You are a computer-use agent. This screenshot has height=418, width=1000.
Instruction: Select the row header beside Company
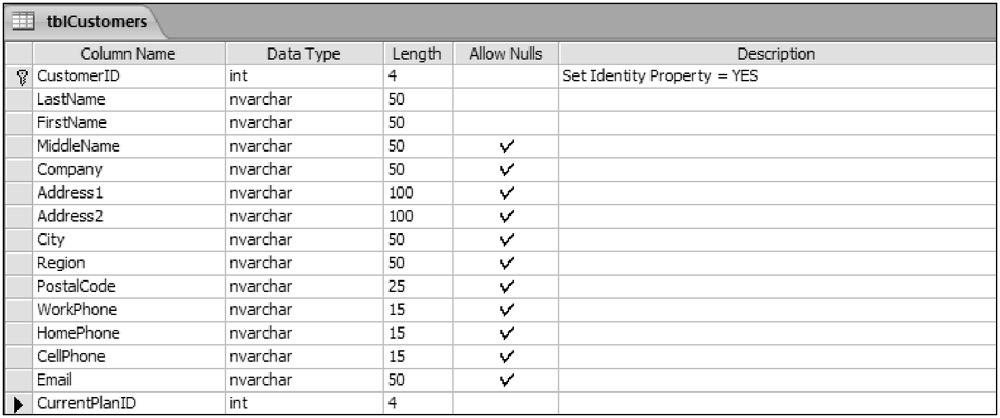coord(19,170)
